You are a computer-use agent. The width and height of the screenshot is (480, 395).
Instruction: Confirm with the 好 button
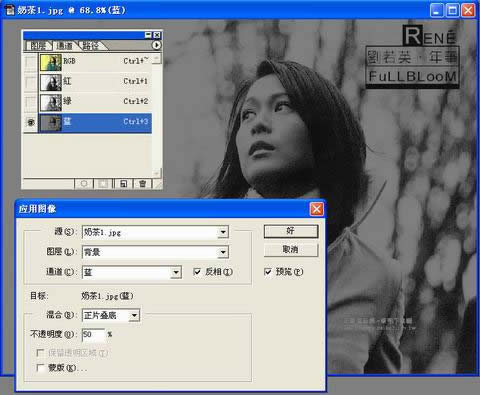tap(291, 231)
